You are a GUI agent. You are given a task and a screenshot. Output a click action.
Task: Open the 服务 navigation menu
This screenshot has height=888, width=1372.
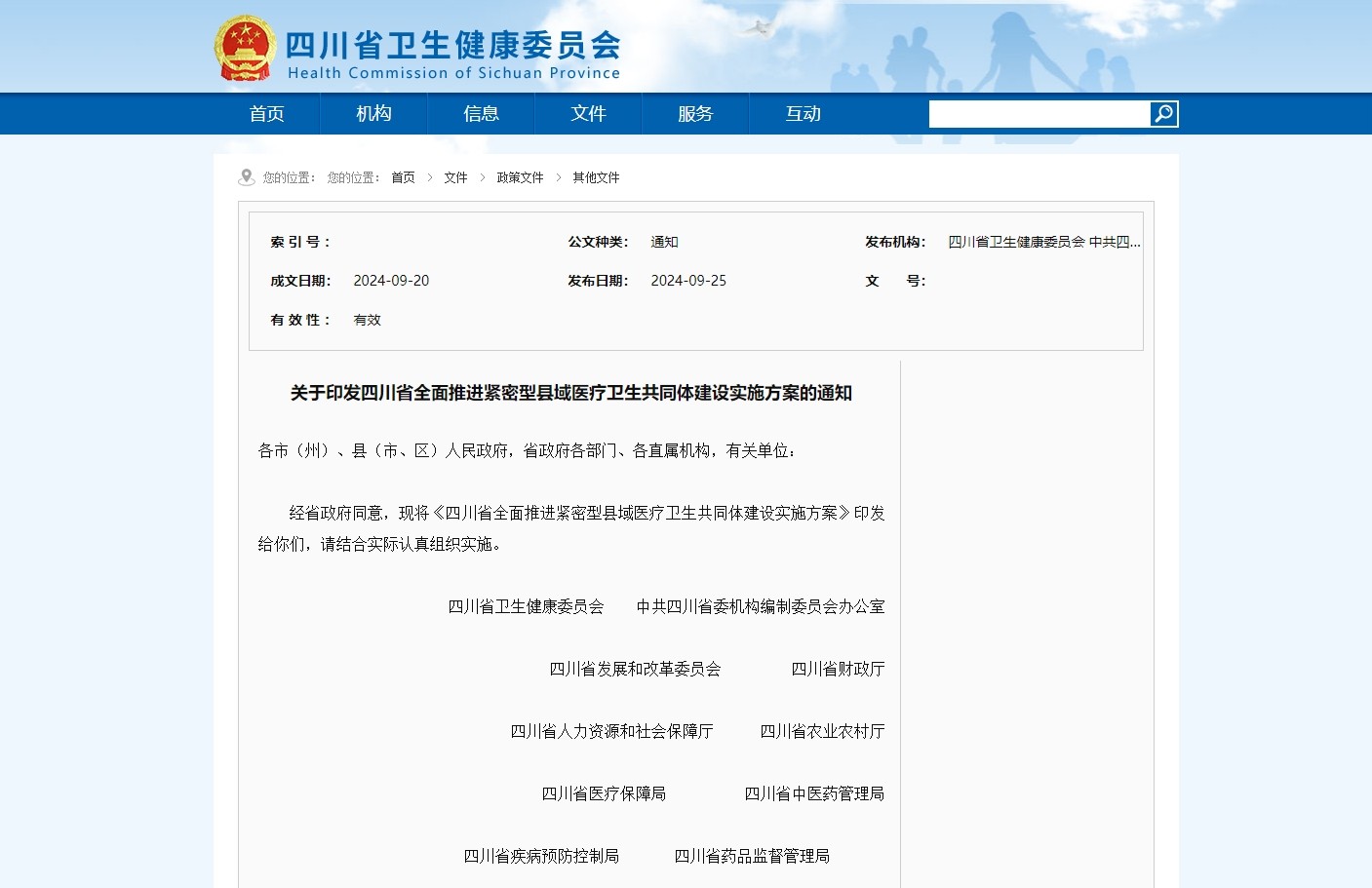[696, 114]
